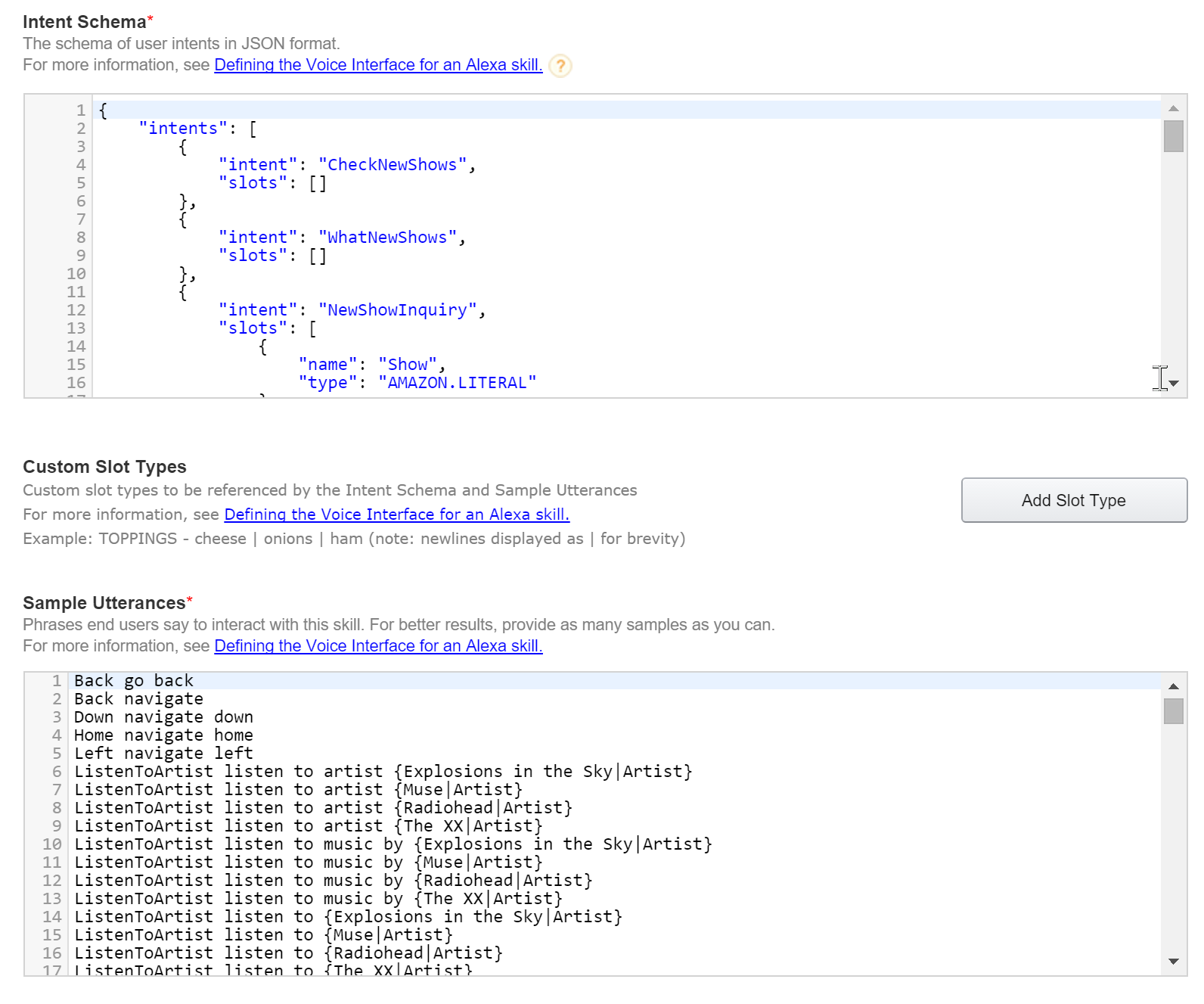Click utterance line 10 music by Explosions
The width and height of the screenshot is (1204, 1004).
(393, 844)
